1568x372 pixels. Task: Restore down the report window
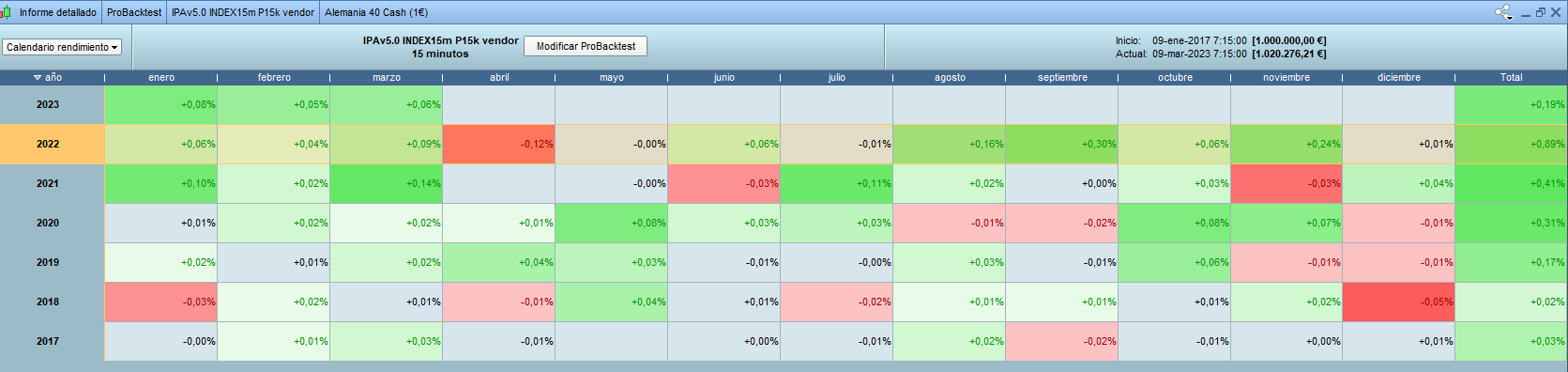tap(1541, 12)
